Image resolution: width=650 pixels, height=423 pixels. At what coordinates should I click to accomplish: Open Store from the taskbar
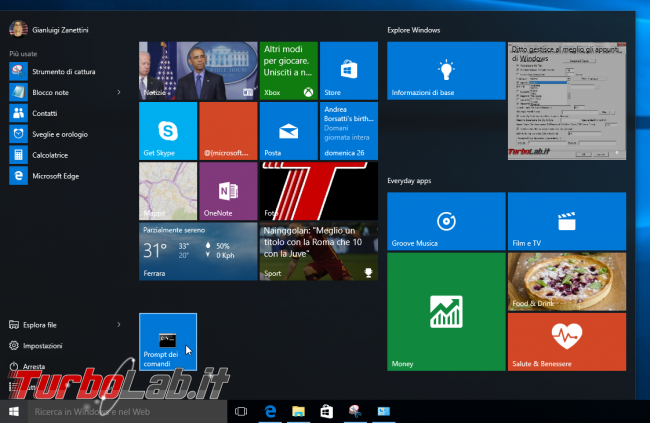pyautogui.click(x=327, y=411)
